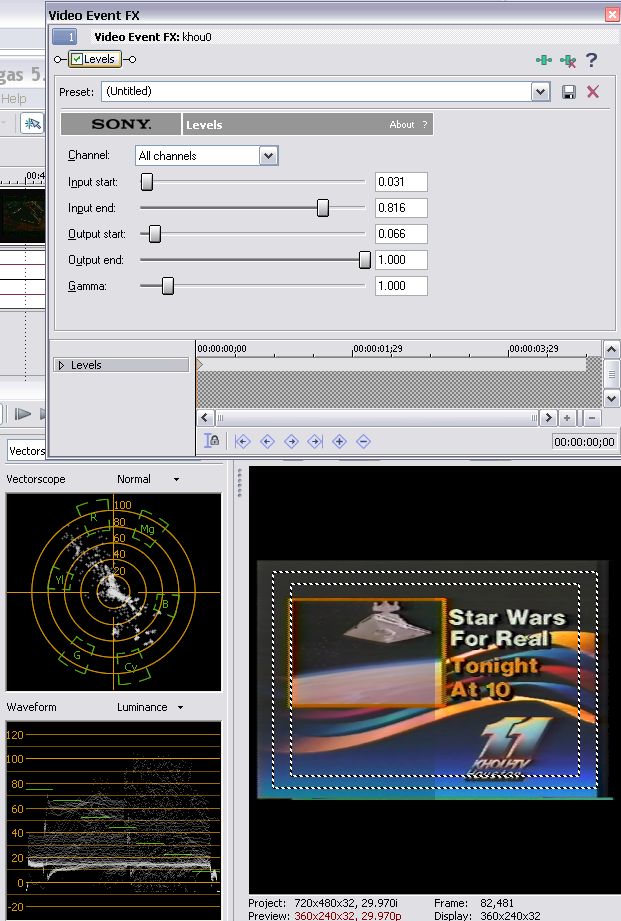
Task: Click the keyframe timeline scroll up arrow
Action: (x=611, y=349)
